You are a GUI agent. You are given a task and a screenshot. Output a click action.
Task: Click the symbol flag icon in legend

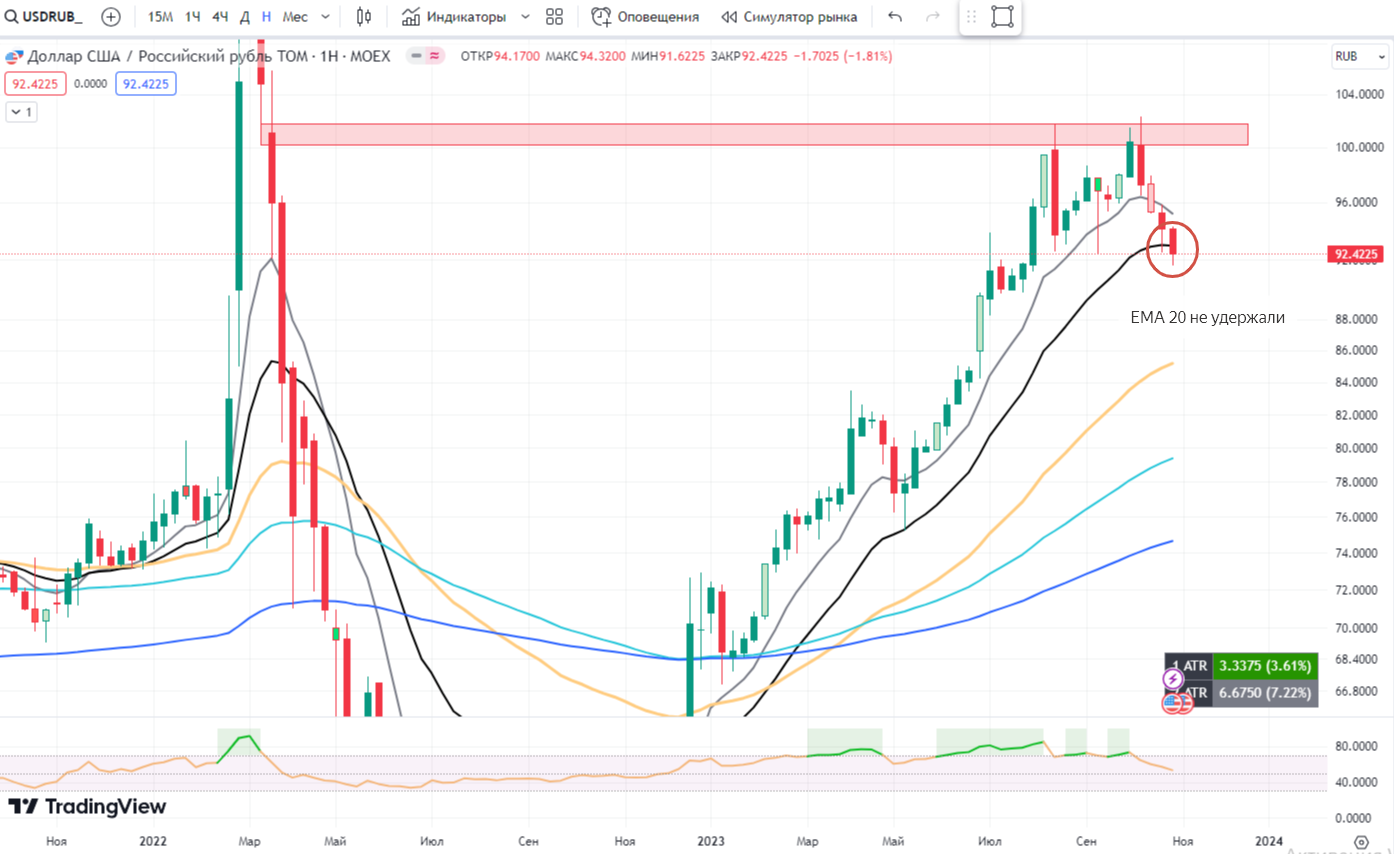point(14,56)
